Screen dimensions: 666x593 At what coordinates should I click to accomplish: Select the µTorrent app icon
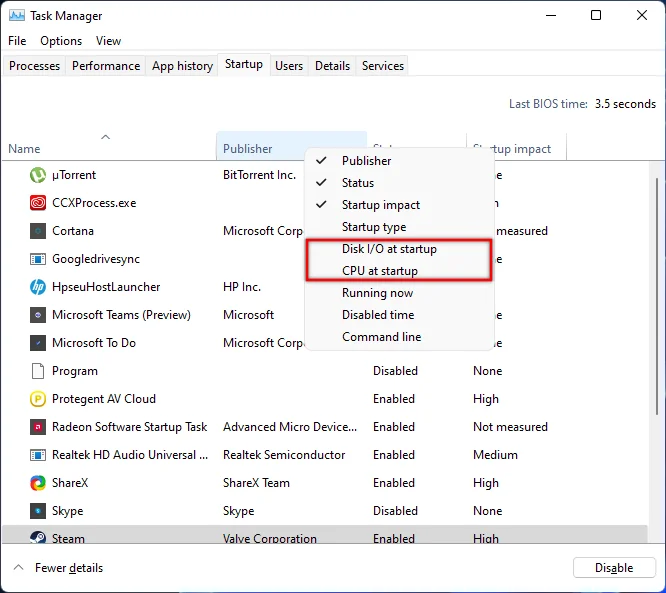(38, 175)
